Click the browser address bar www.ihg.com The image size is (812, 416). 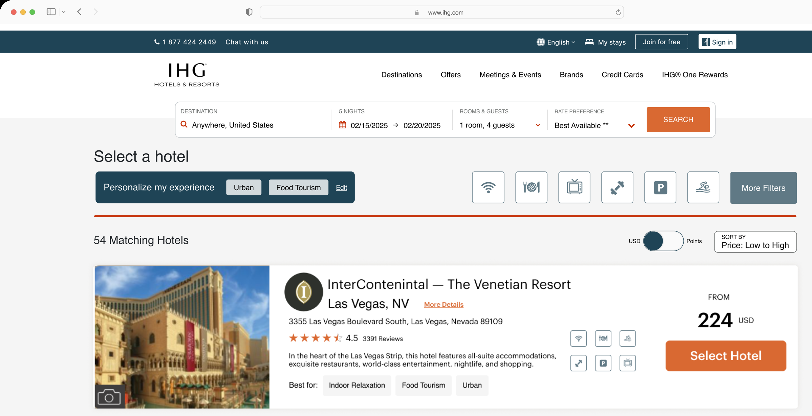[441, 12]
